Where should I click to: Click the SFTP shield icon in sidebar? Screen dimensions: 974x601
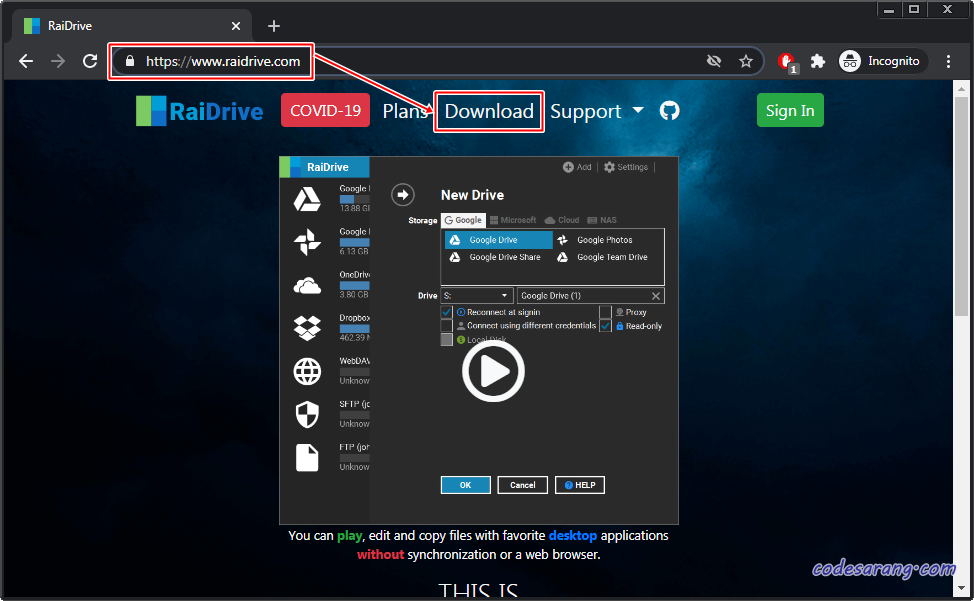(307, 414)
